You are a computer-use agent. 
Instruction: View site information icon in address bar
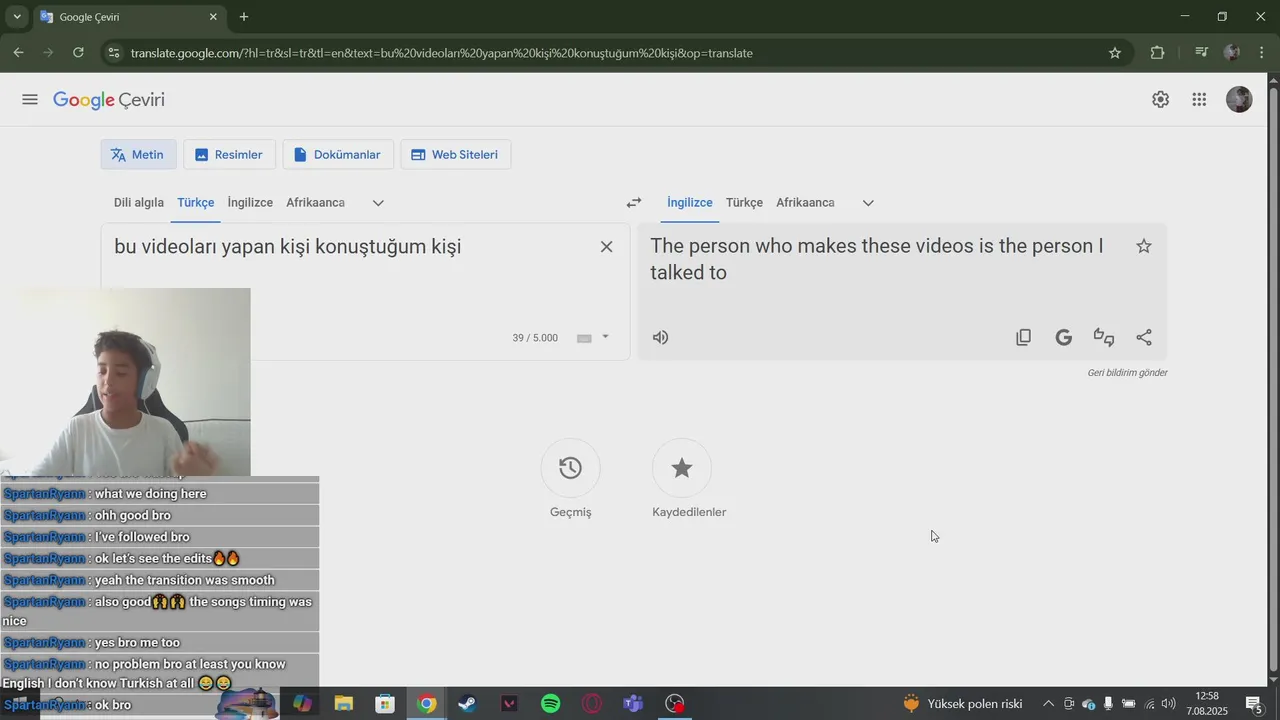coord(113,53)
